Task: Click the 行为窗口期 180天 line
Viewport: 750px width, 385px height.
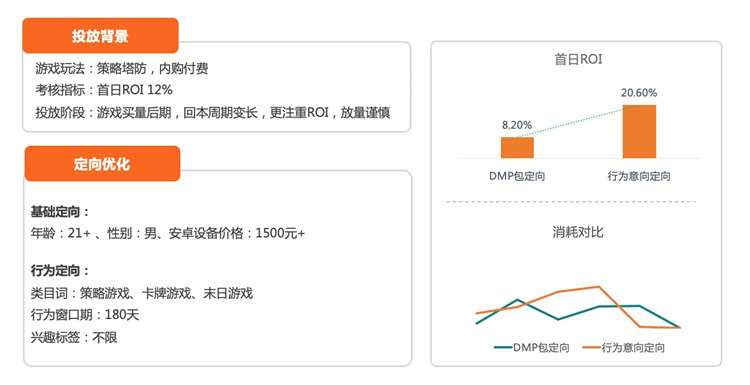Action: (x=85, y=315)
